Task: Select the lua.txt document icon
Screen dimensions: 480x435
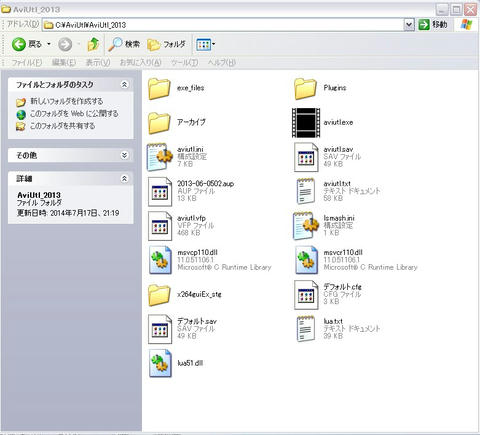Action: 306,329
